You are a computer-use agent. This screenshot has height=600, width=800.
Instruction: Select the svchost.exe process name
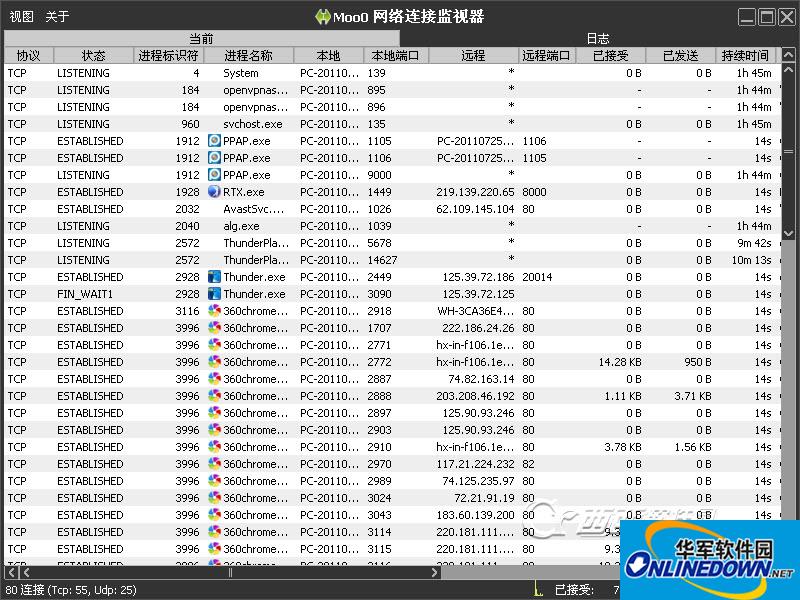[253, 124]
